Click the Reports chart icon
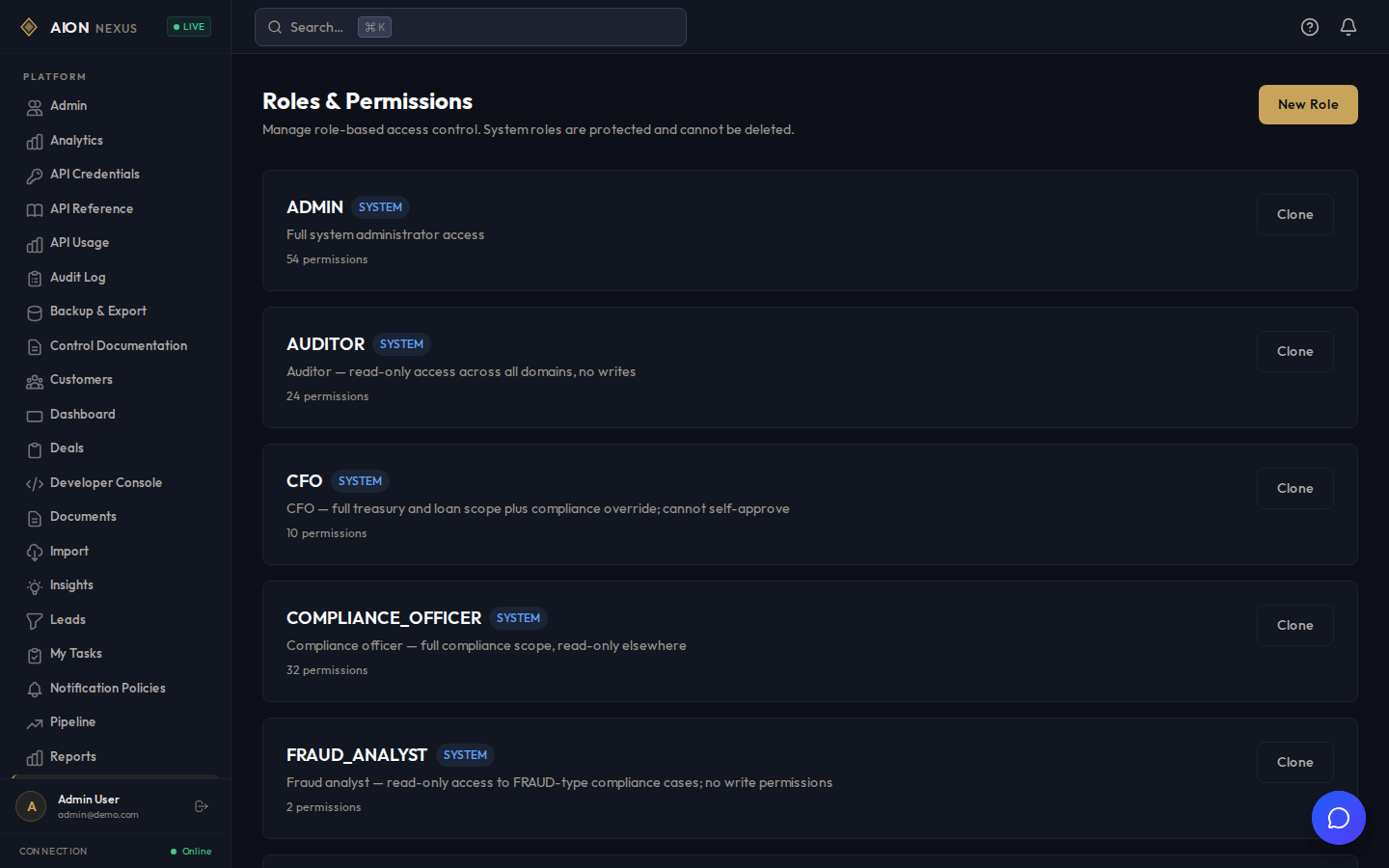Image resolution: width=1389 pixels, height=868 pixels. click(35, 758)
